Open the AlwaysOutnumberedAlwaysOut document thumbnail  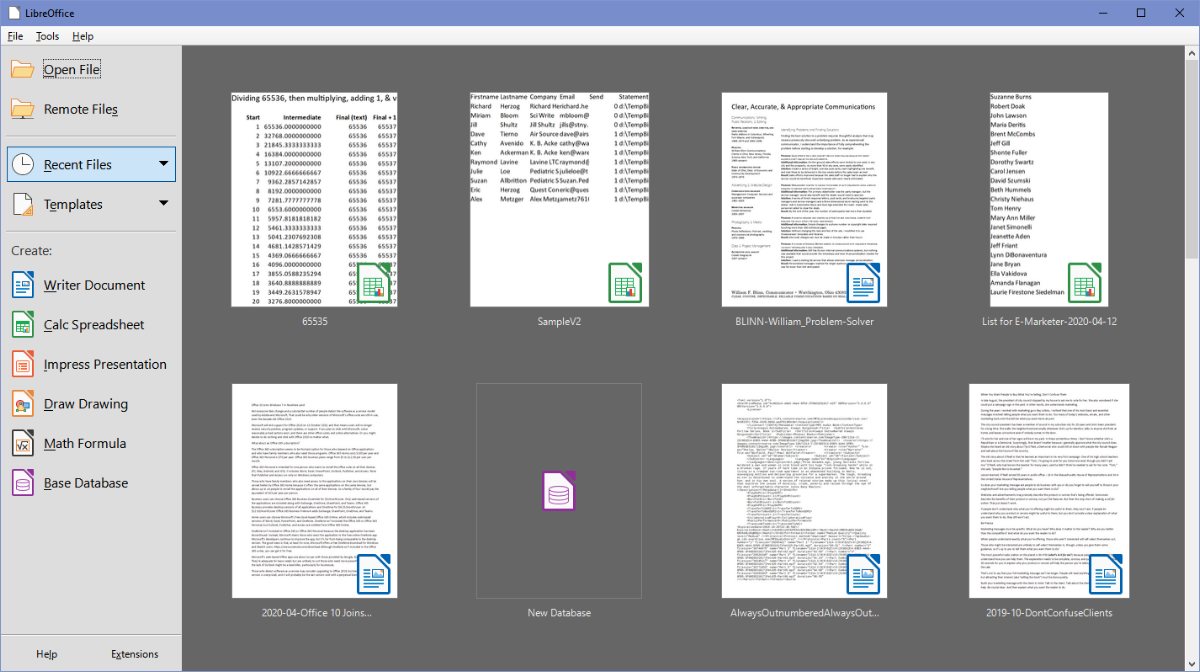(804, 491)
